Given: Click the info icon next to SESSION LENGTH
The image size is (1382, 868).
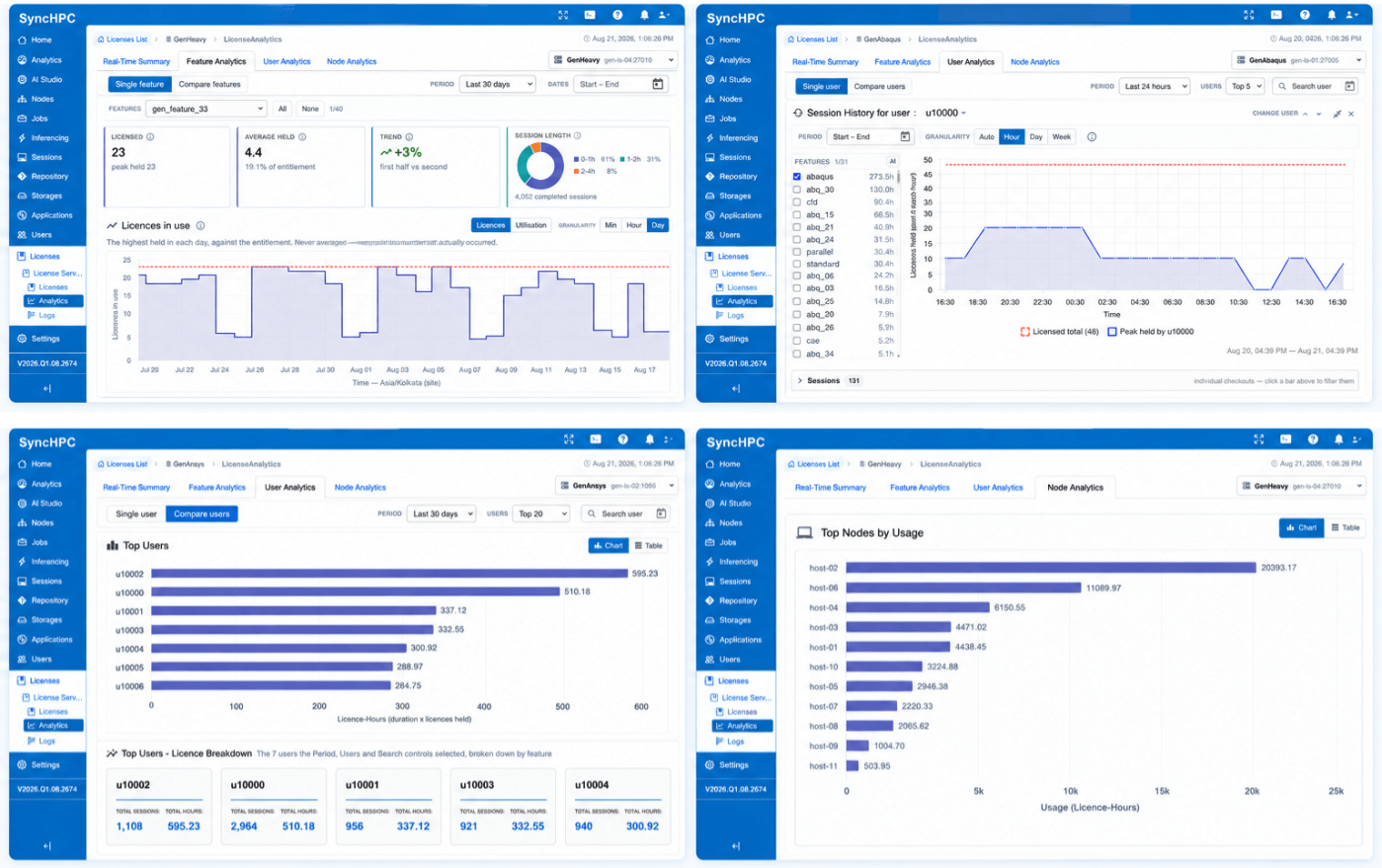Looking at the screenshot, I should (578, 135).
